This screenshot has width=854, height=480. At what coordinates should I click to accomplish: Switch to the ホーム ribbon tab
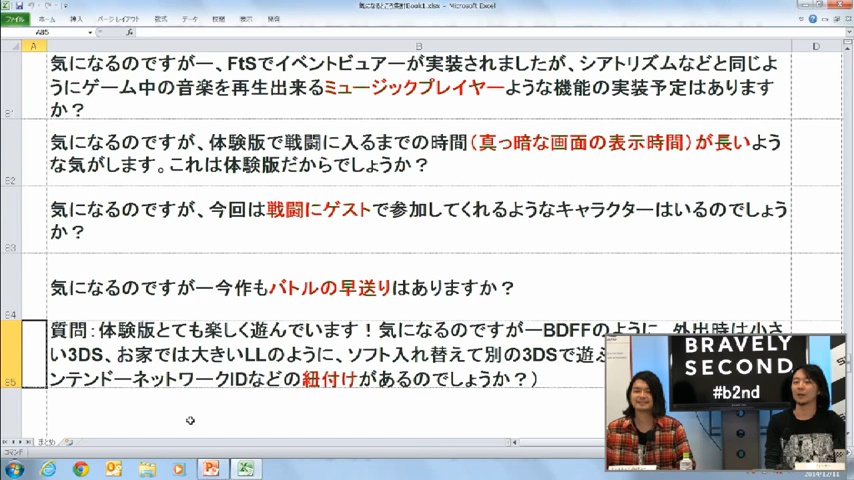coord(47,19)
